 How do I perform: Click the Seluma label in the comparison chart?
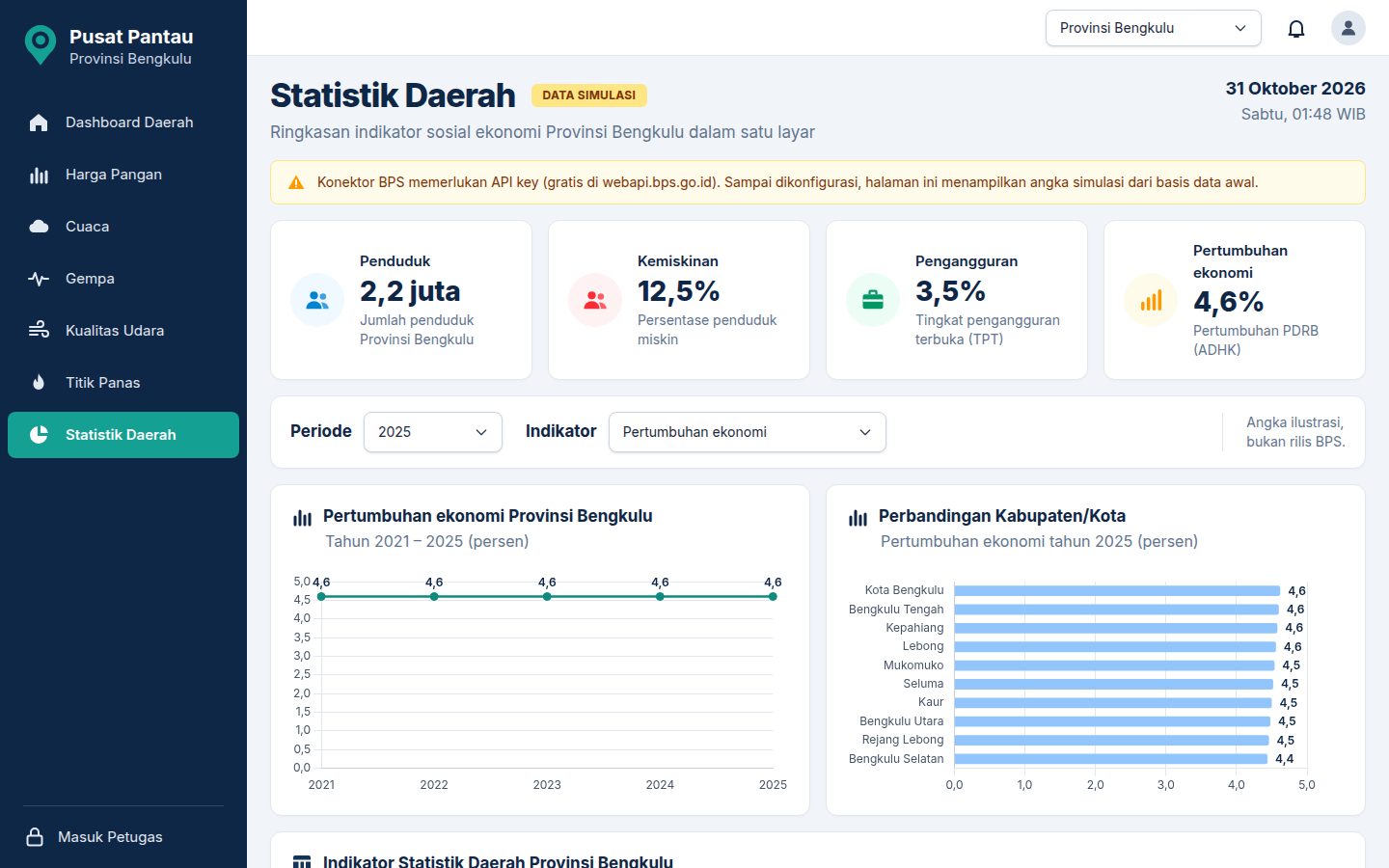pos(923,684)
